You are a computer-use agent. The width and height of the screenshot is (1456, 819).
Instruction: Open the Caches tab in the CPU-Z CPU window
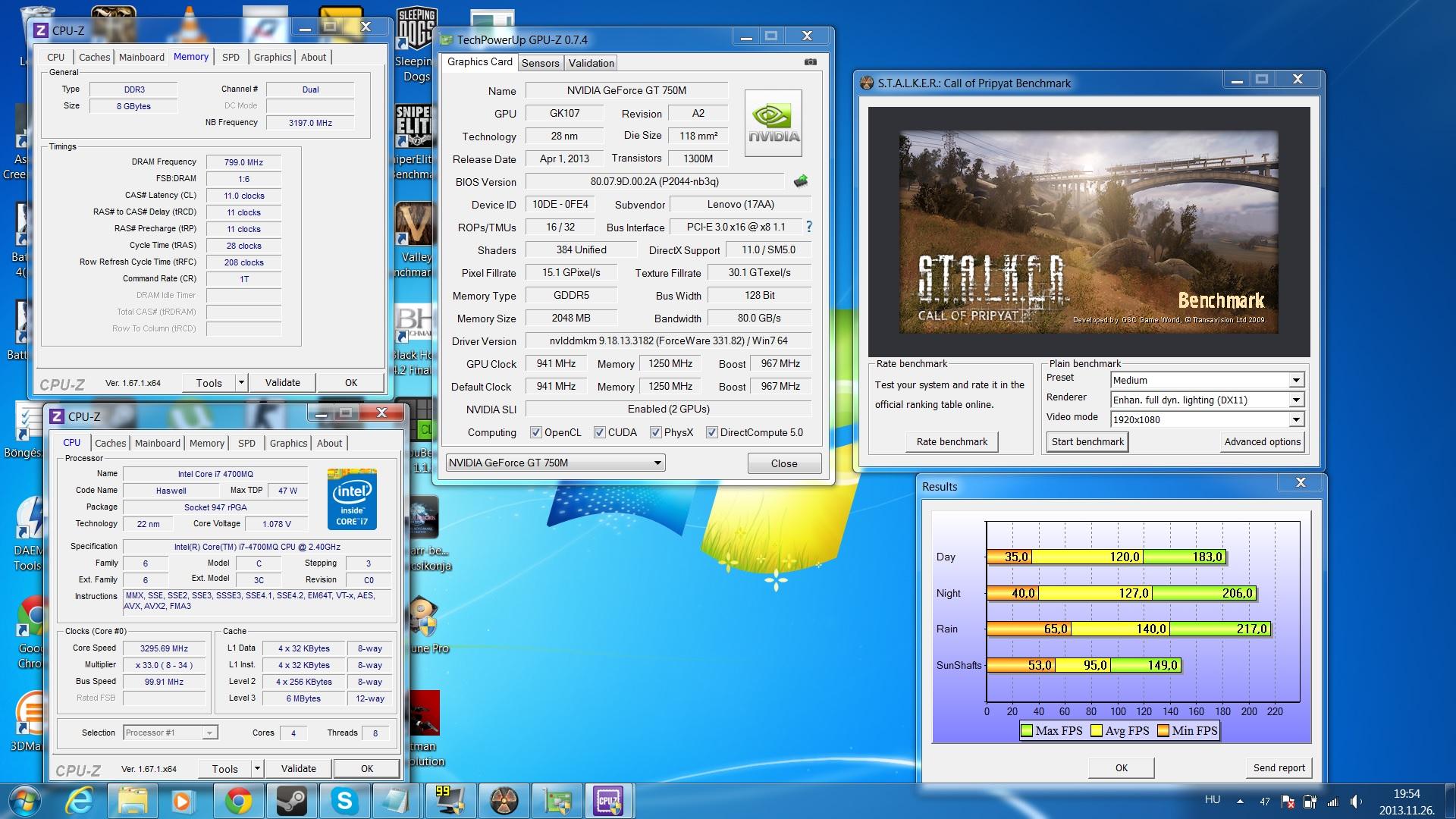(x=110, y=443)
